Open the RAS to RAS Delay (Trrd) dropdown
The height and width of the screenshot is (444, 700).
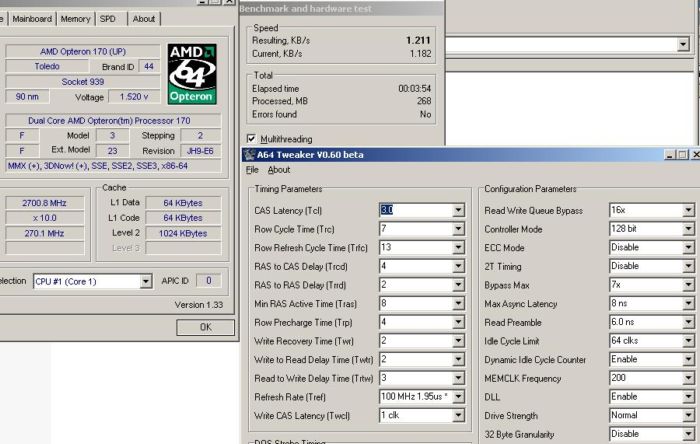coord(458,285)
